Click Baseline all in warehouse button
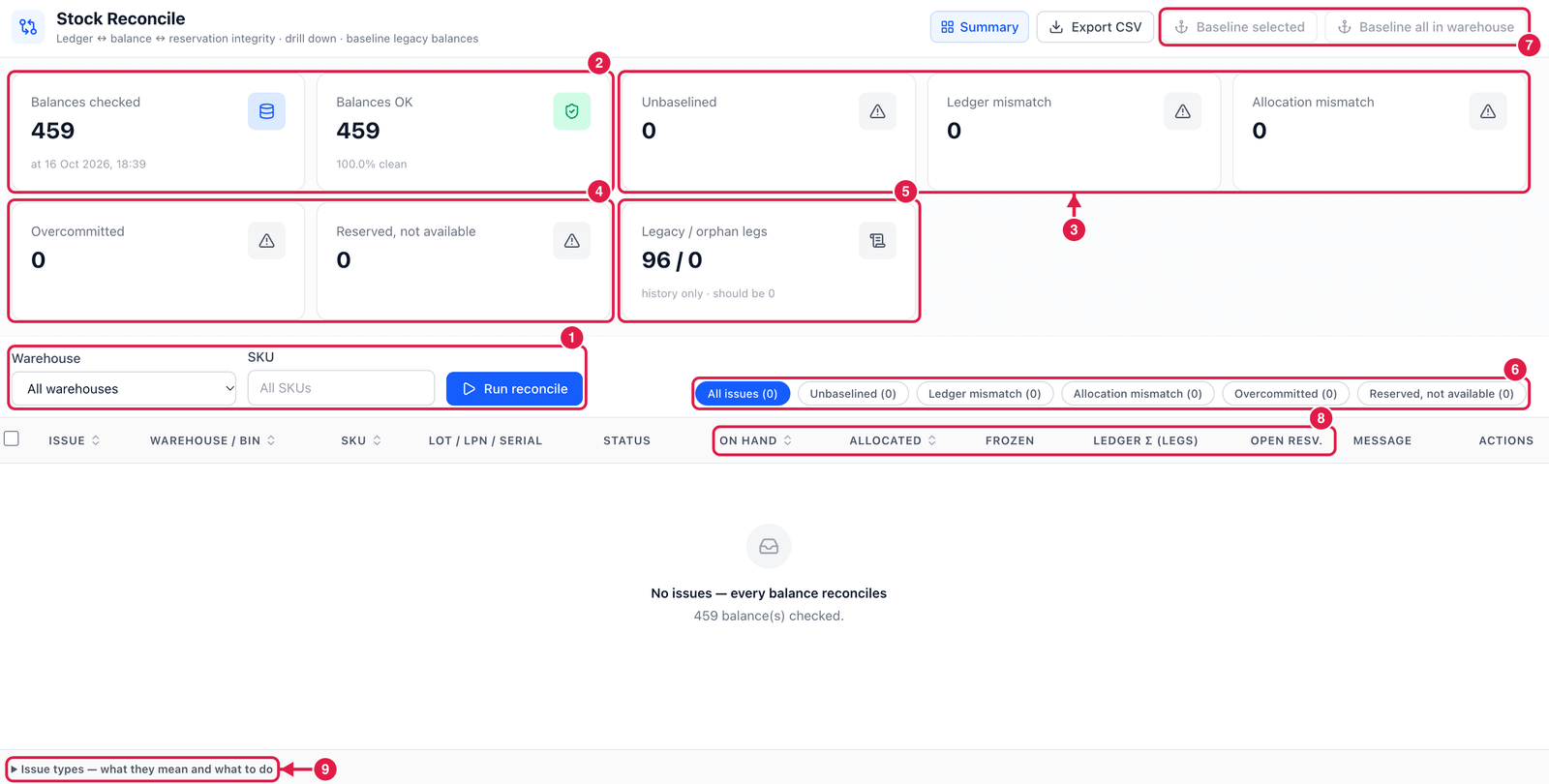This screenshot has width=1549, height=784. [1426, 27]
